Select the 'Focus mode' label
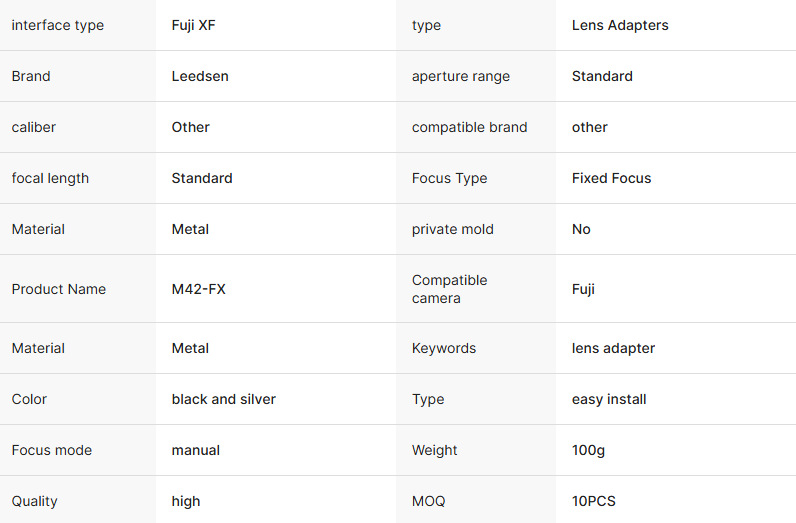Image resolution: width=796 pixels, height=523 pixels. [52, 450]
